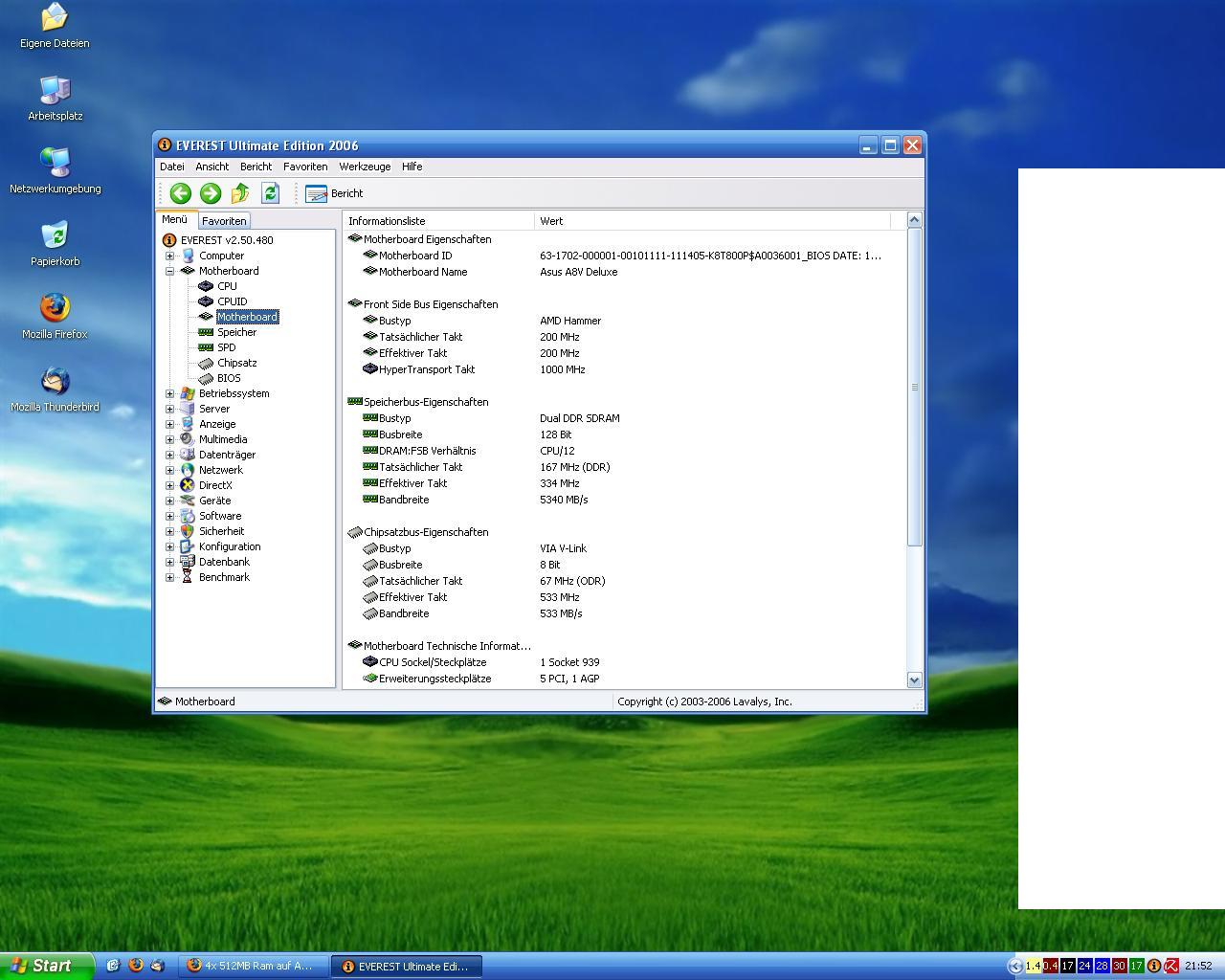Click the Sicherheit shield icon

point(188,531)
